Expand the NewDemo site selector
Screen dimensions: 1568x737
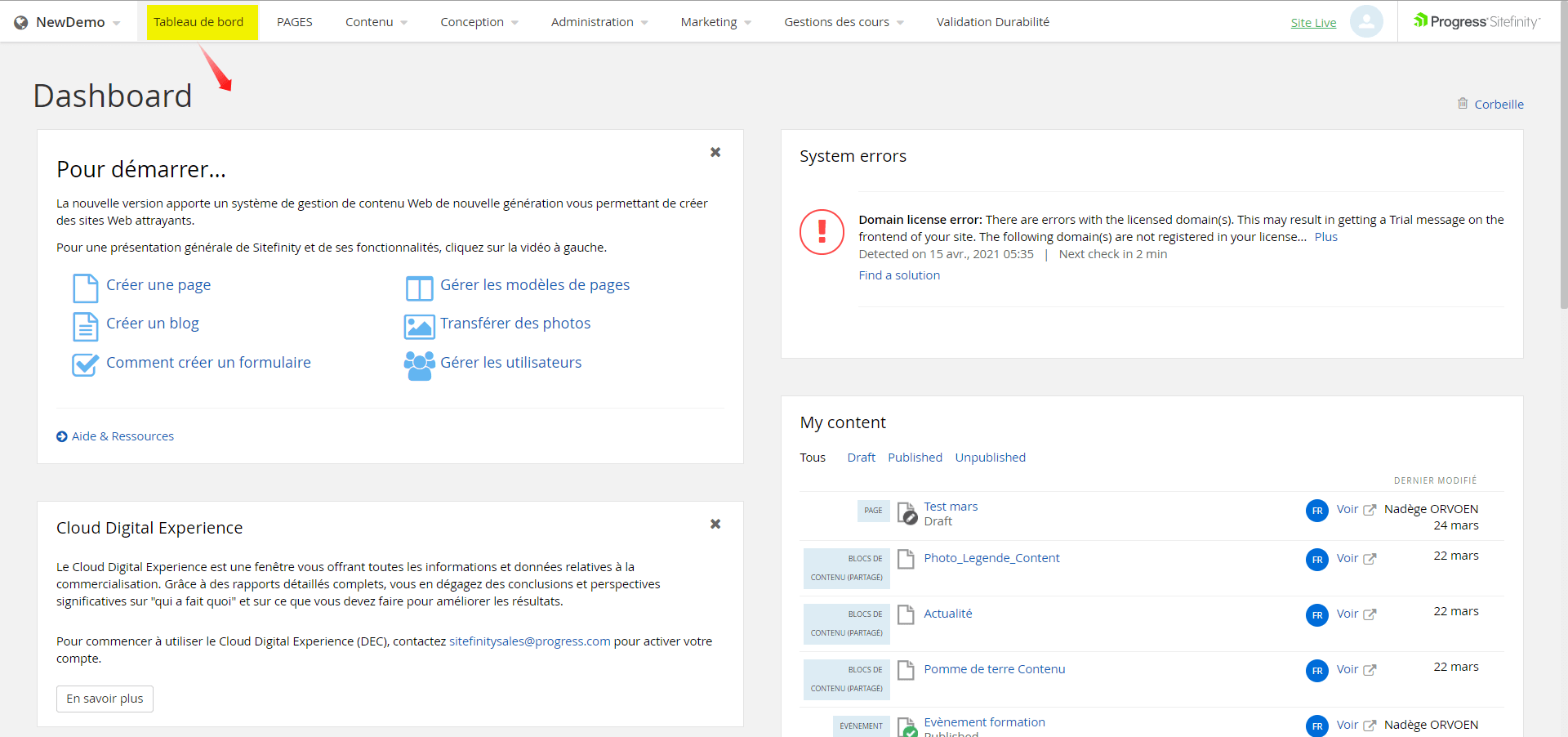pyautogui.click(x=68, y=22)
